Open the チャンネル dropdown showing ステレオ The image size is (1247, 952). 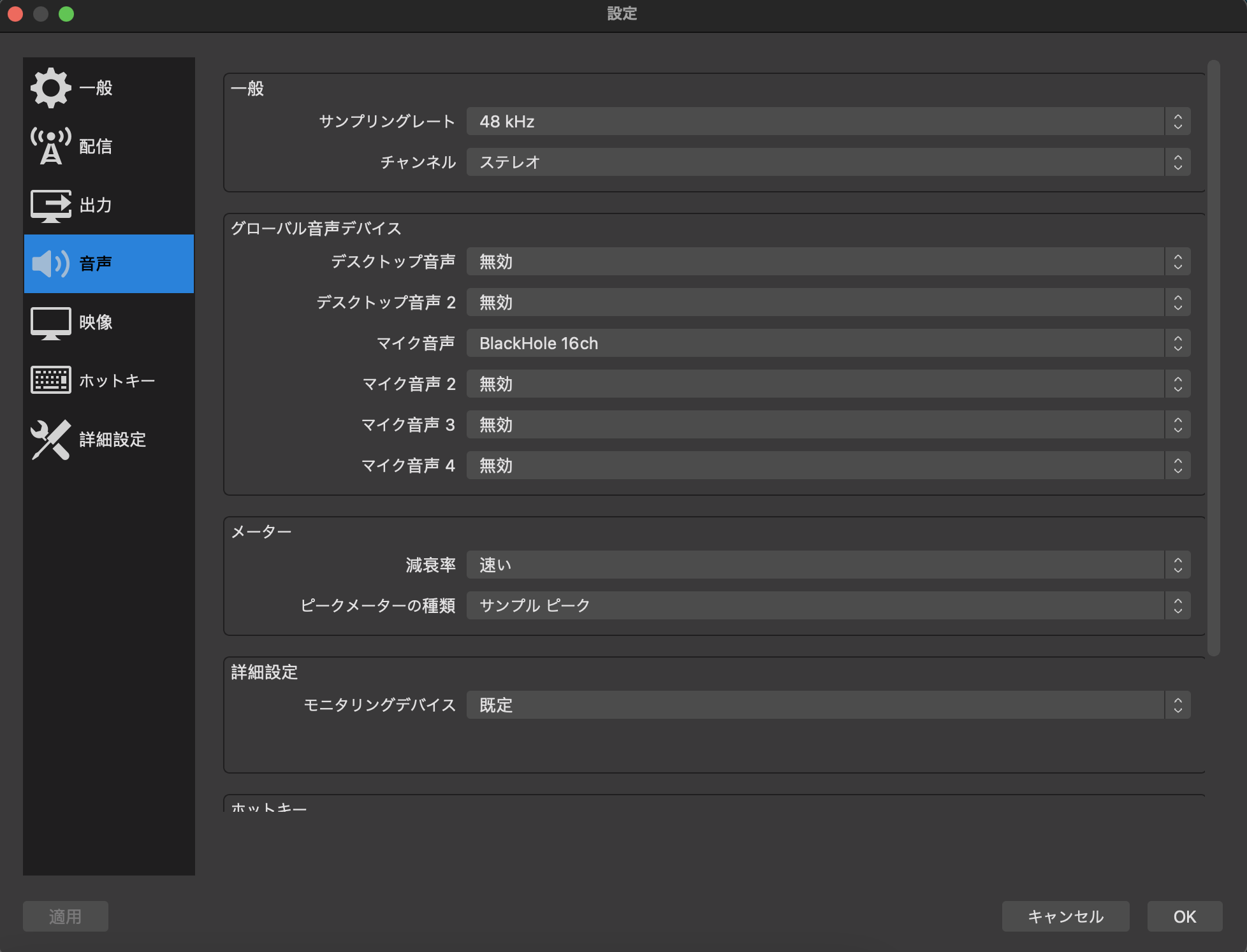point(822,162)
